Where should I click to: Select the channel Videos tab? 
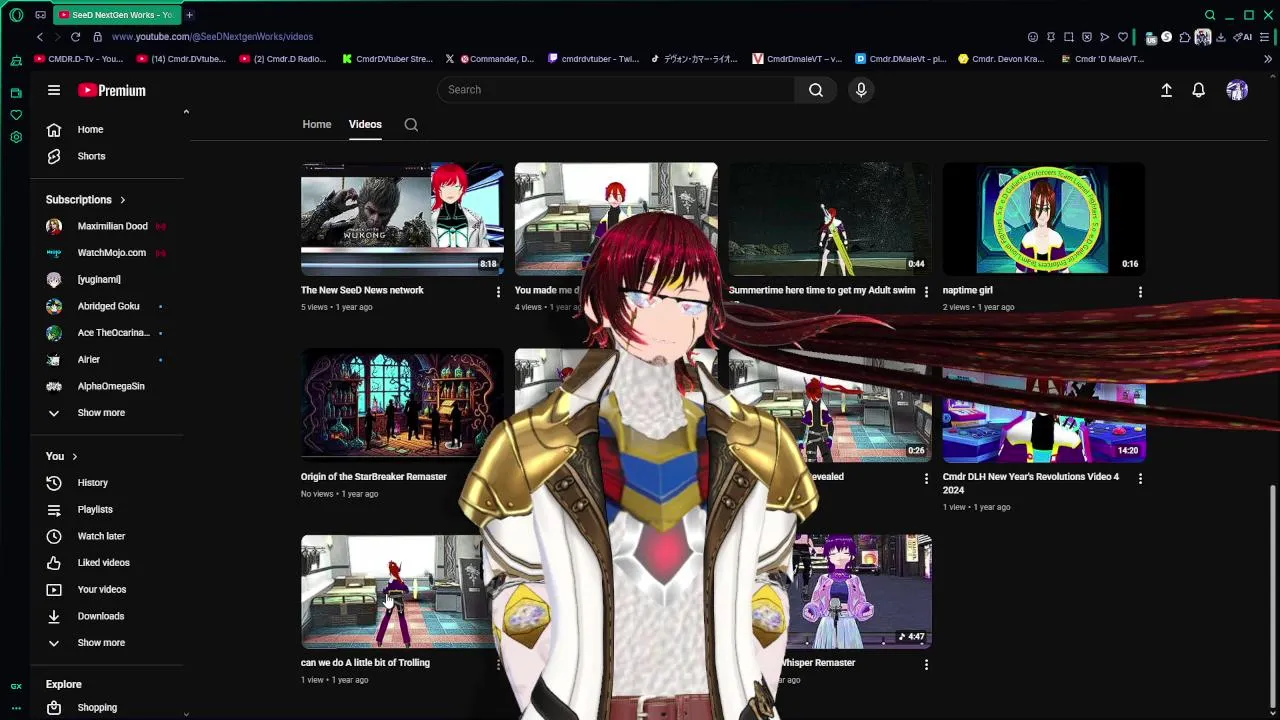[x=365, y=125]
